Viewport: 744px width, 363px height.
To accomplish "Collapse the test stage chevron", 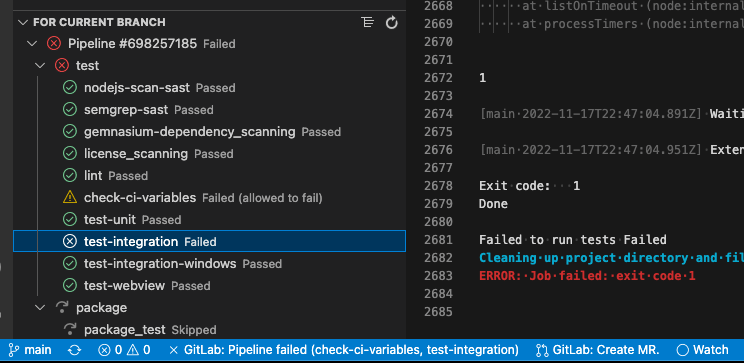I will point(40,65).
